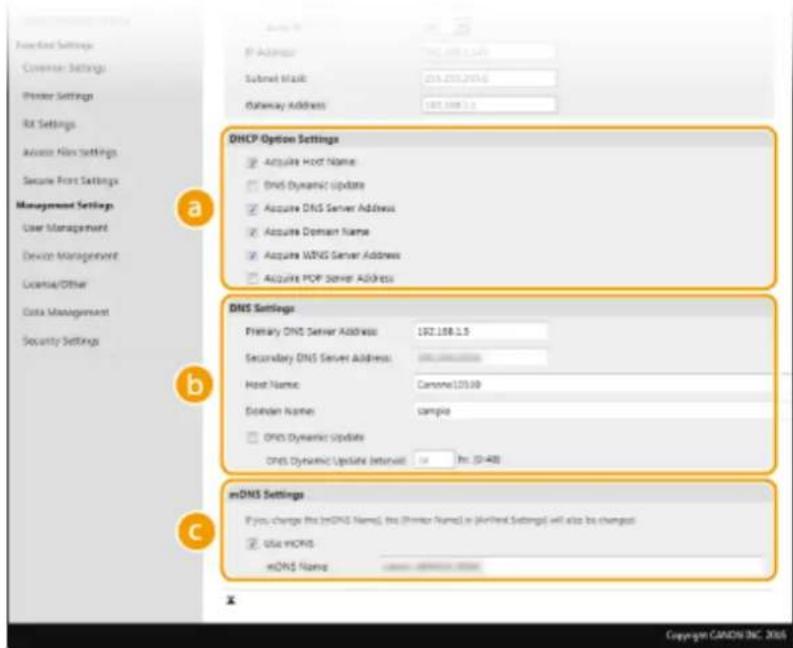Image resolution: width=793 pixels, height=648 pixels.
Task: Click the mDNS Name input field
Action: (571, 567)
